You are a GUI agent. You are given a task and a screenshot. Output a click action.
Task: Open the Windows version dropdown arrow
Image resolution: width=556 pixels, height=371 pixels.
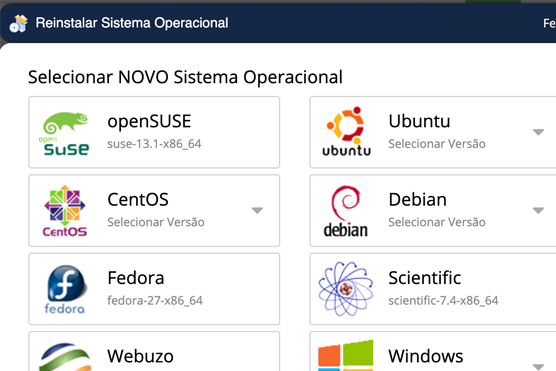pos(538,367)
